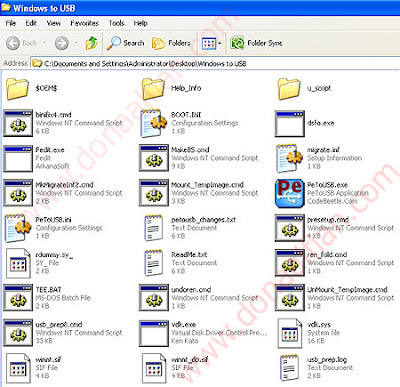Select the binifix4.cmd script icon

[x=18, y=123]
